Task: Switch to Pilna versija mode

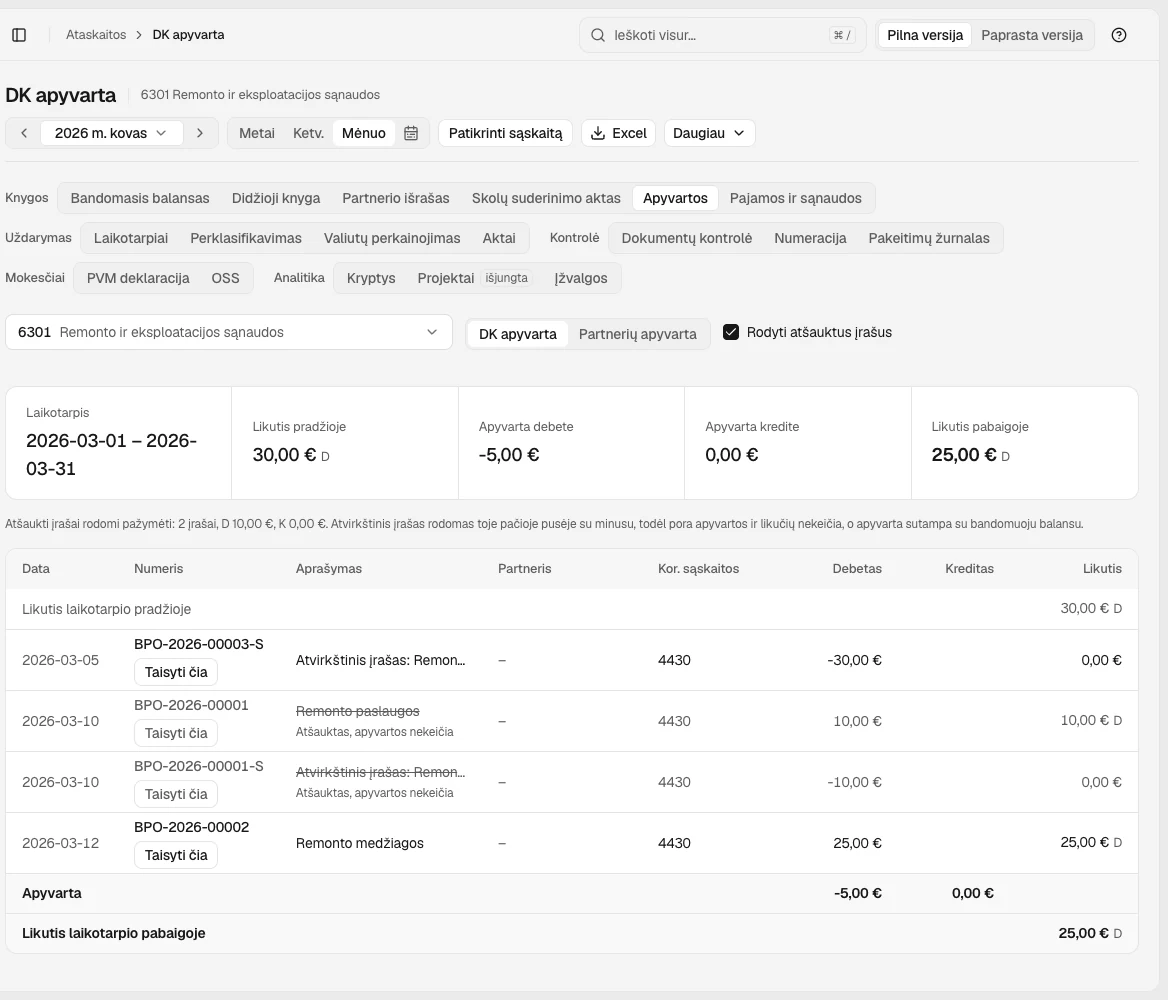Action: (925, 35)
